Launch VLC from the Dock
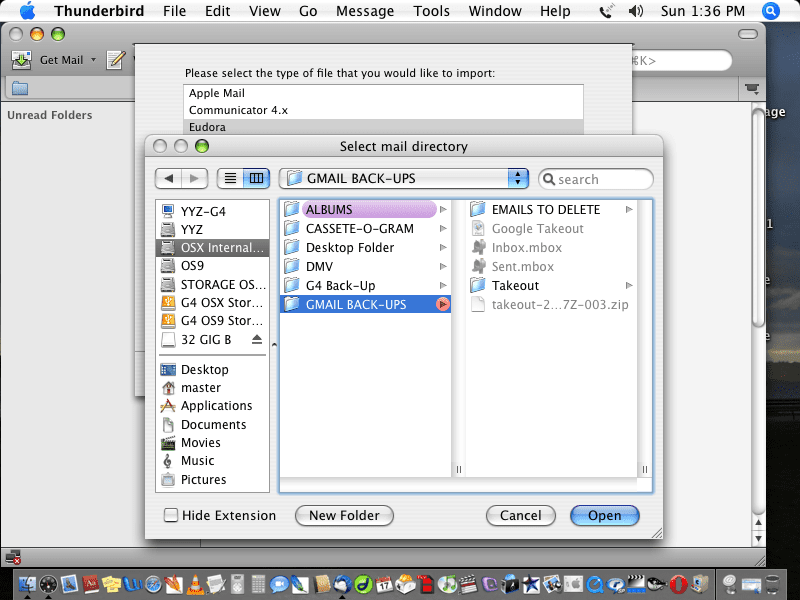 (194, 584)
